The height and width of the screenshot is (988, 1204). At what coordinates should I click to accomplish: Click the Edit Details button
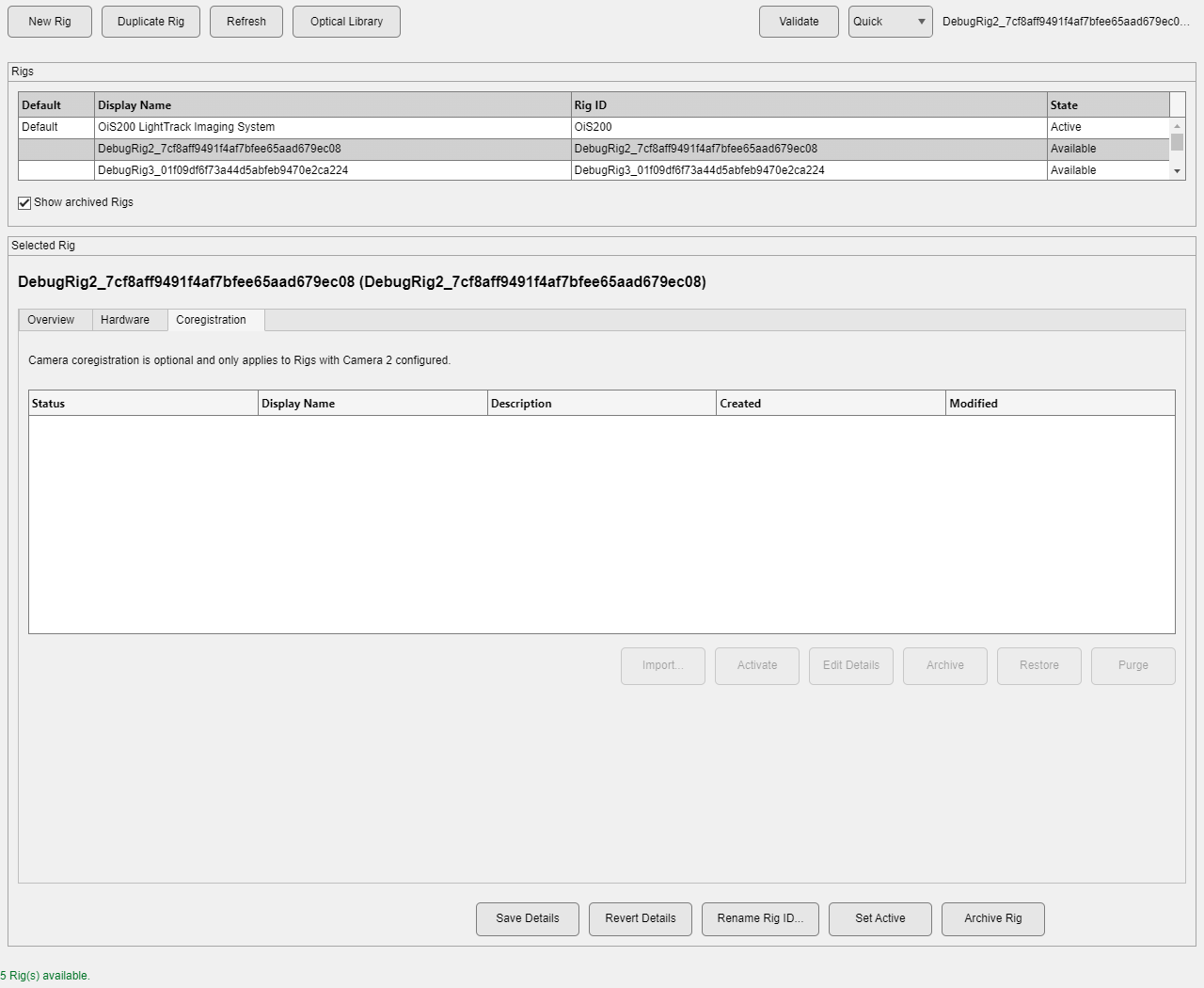[851, 666]
